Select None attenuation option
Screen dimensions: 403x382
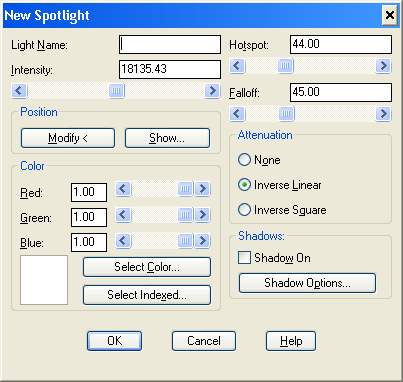click(x=259, y=160)
